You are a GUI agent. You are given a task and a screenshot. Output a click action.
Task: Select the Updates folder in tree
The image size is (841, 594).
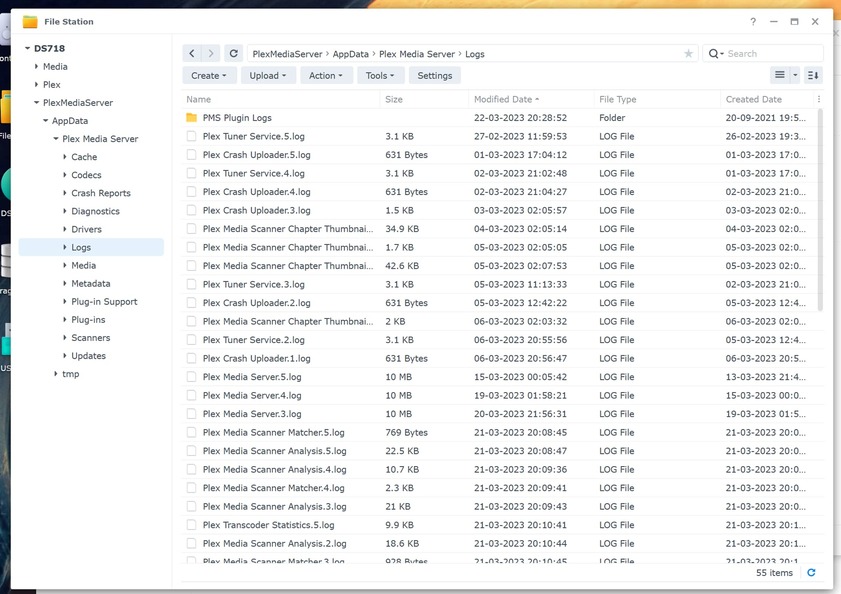(x=88, y=356)
